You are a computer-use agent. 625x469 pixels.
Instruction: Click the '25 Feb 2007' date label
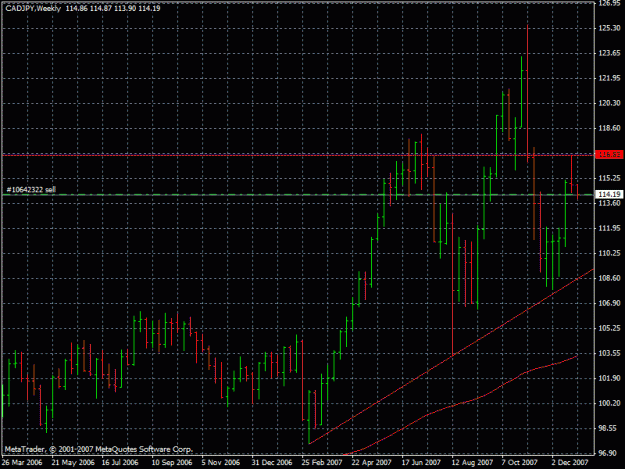tap(322, 463)
